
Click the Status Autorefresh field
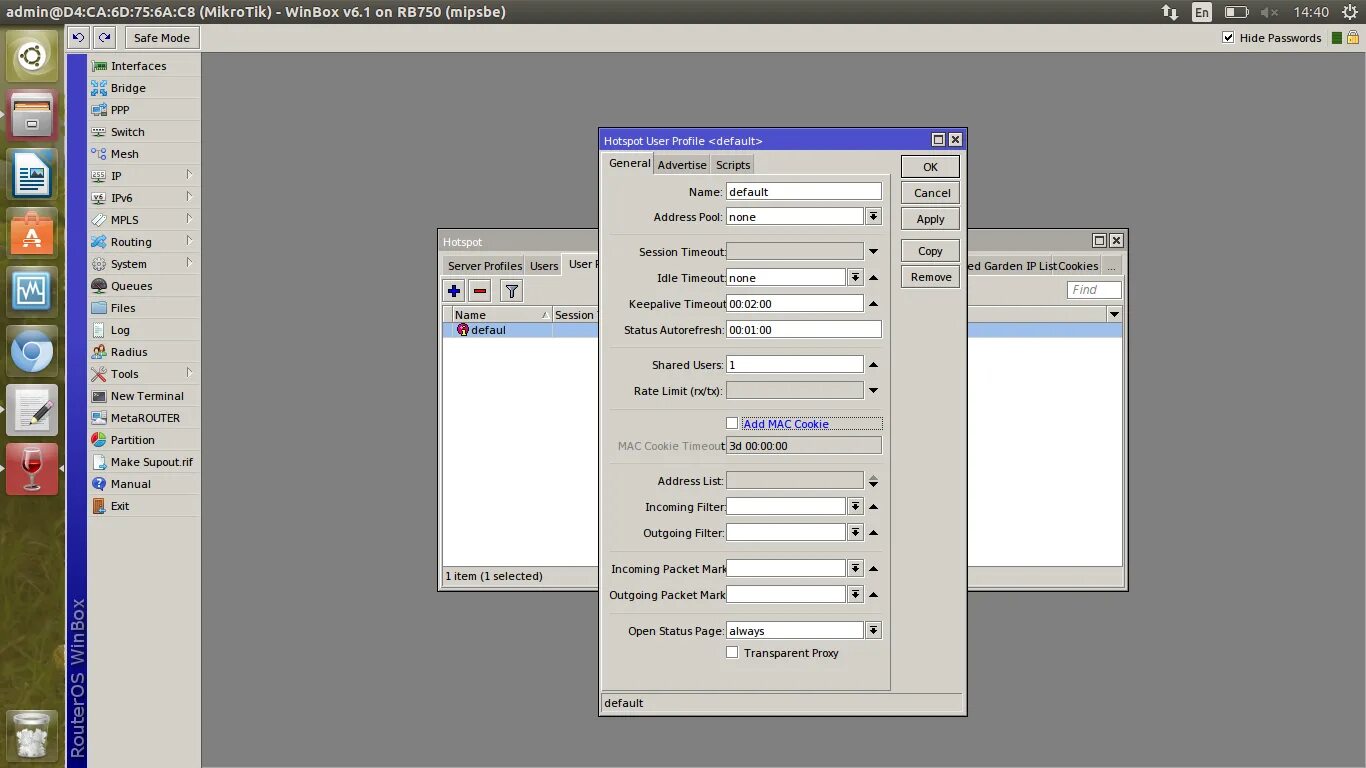[804, 329]
